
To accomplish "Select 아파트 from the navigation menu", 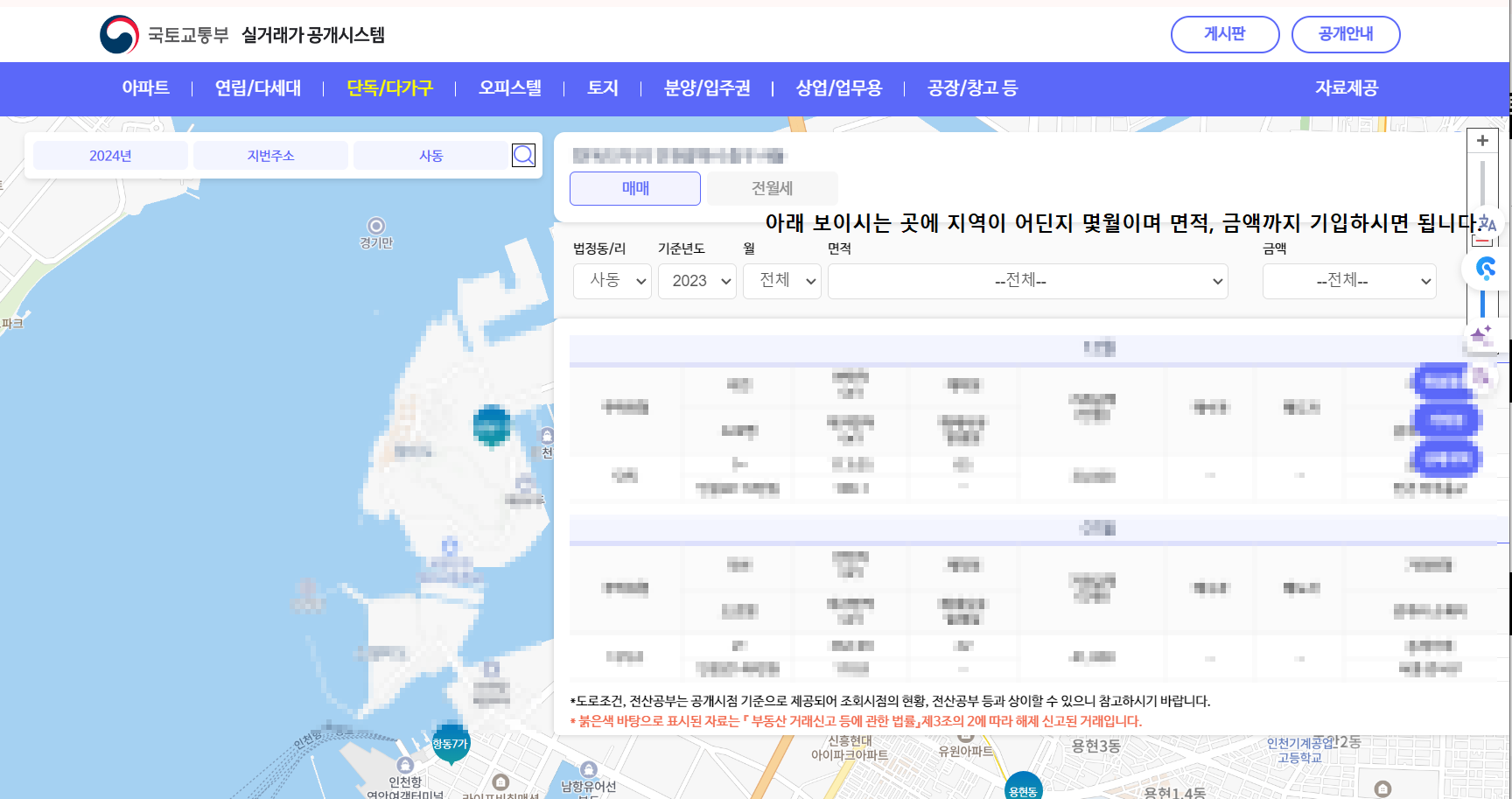I will pos(146,88).
